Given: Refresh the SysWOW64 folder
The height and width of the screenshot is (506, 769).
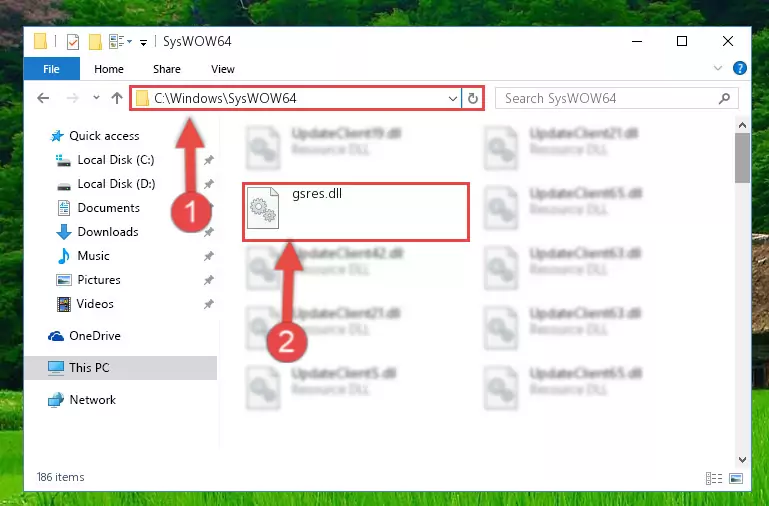Looking at the screenshot, I should click(x=473, y=99).
